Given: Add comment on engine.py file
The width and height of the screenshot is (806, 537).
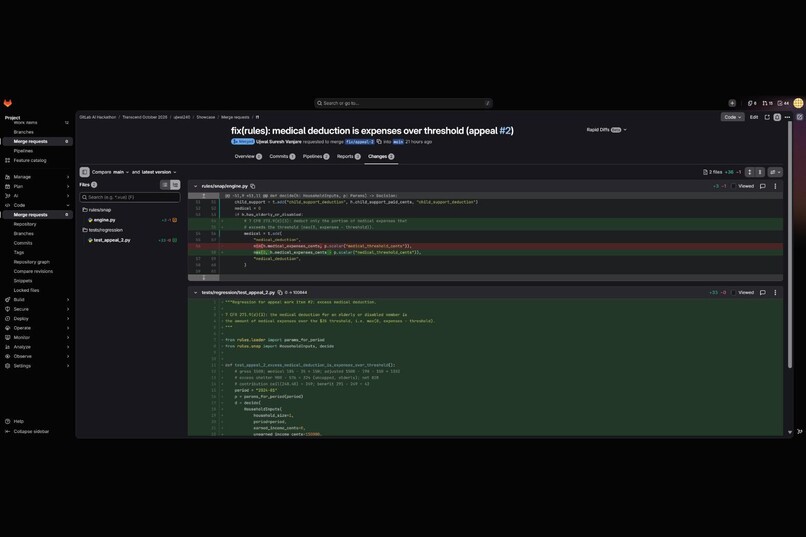Looking at the screenshot, I should tap(762, 186).
